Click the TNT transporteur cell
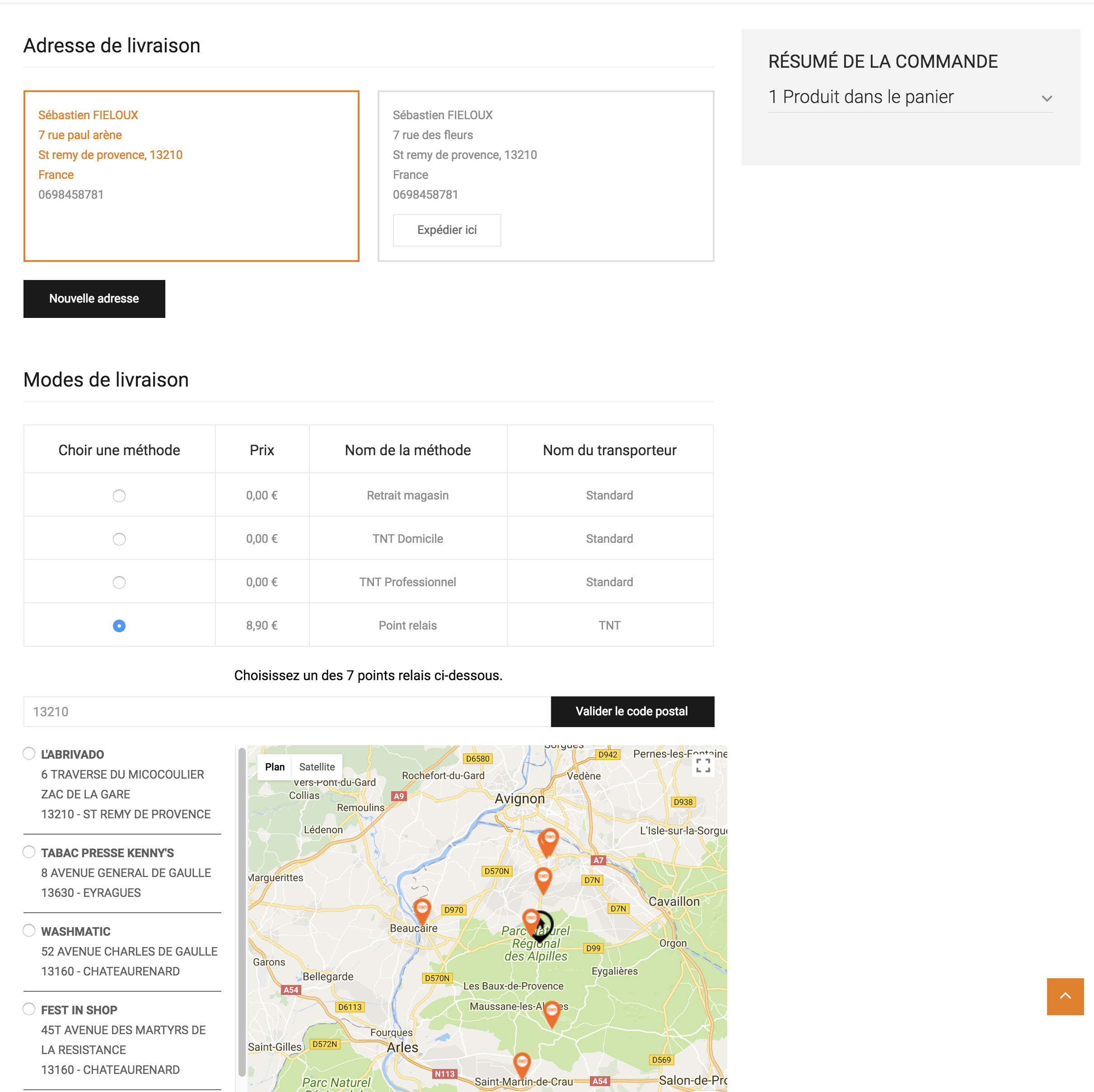This screenshot has width=1094, height=1092. tap(609, 625)
